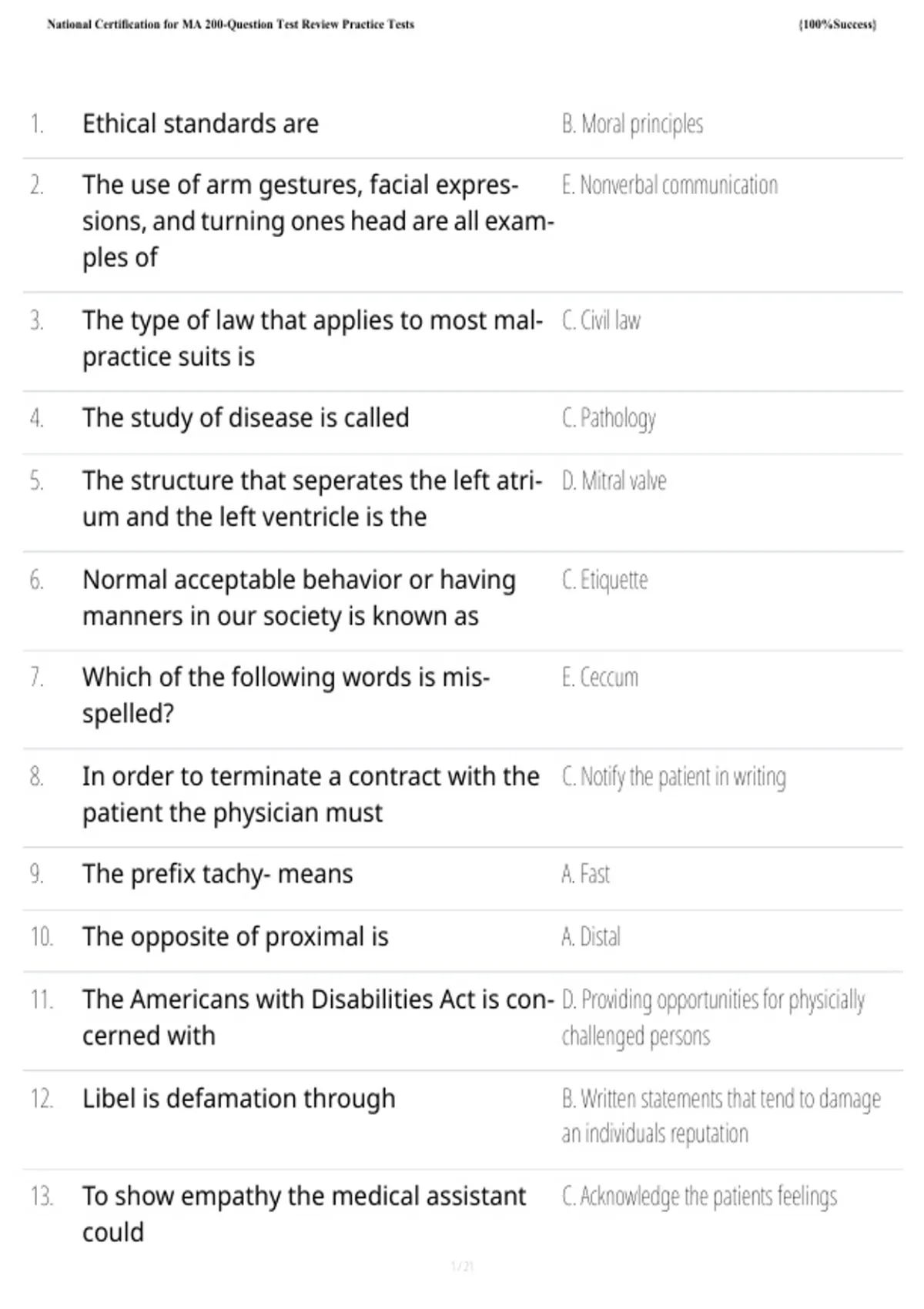
Task: Click 'The prefix tachy- means' question
Action: pyautogui.click(x=217, y=875)
